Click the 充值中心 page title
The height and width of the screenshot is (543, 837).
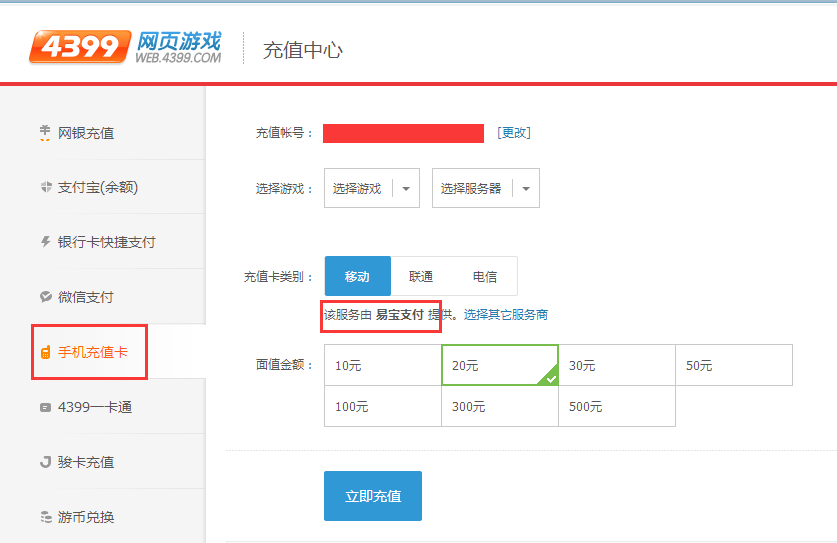pos(303,50)
